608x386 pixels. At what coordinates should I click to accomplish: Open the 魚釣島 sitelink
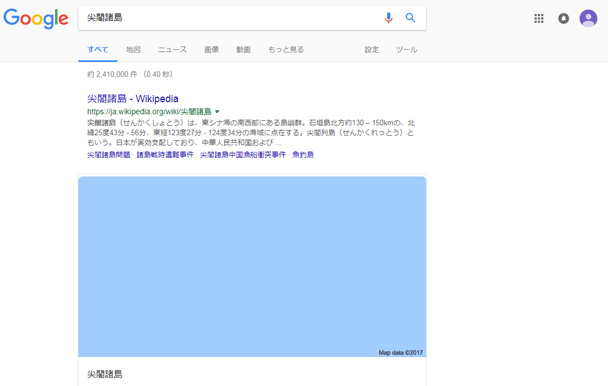tap(303, 155)
